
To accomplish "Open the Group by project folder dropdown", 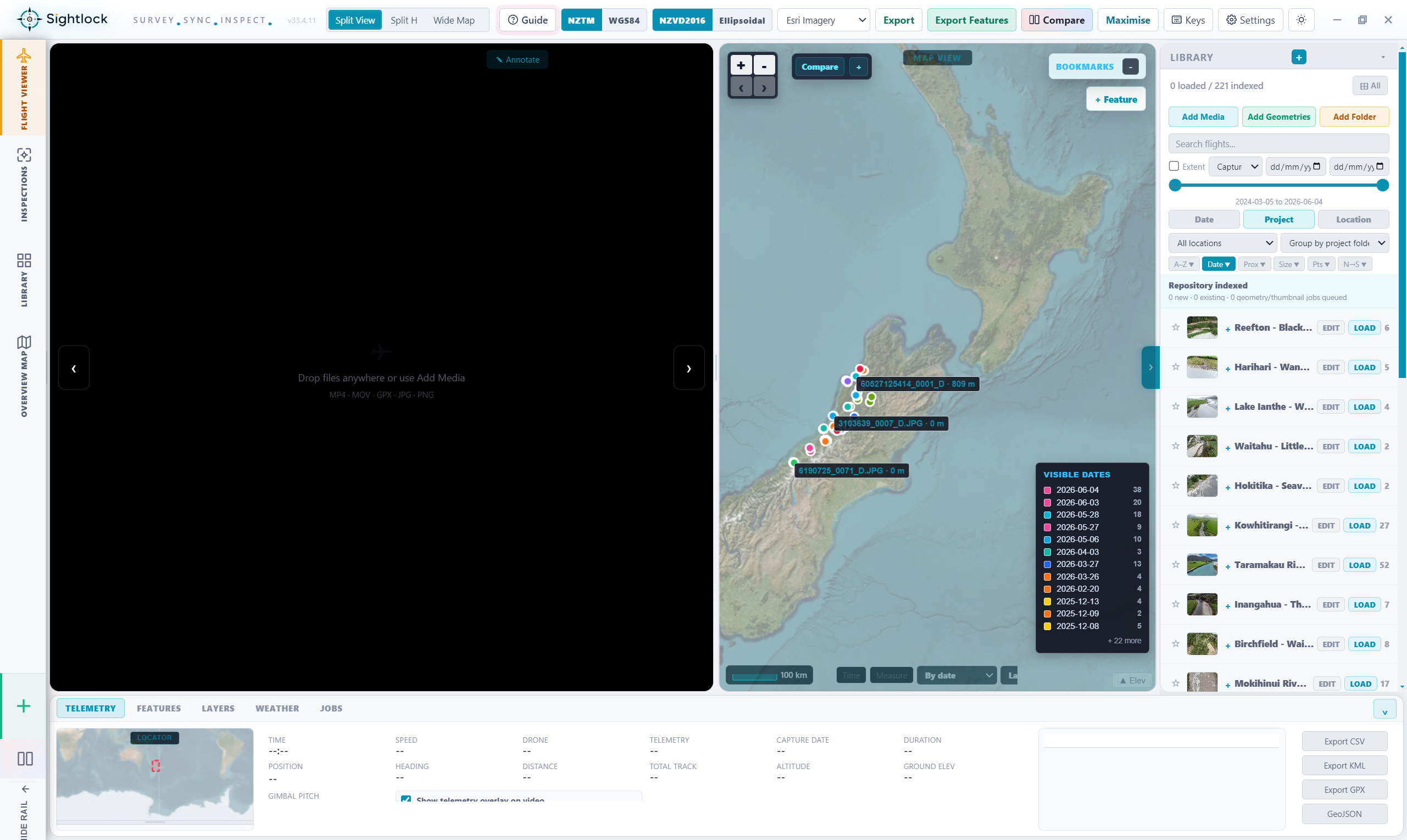I will 1334,243.
